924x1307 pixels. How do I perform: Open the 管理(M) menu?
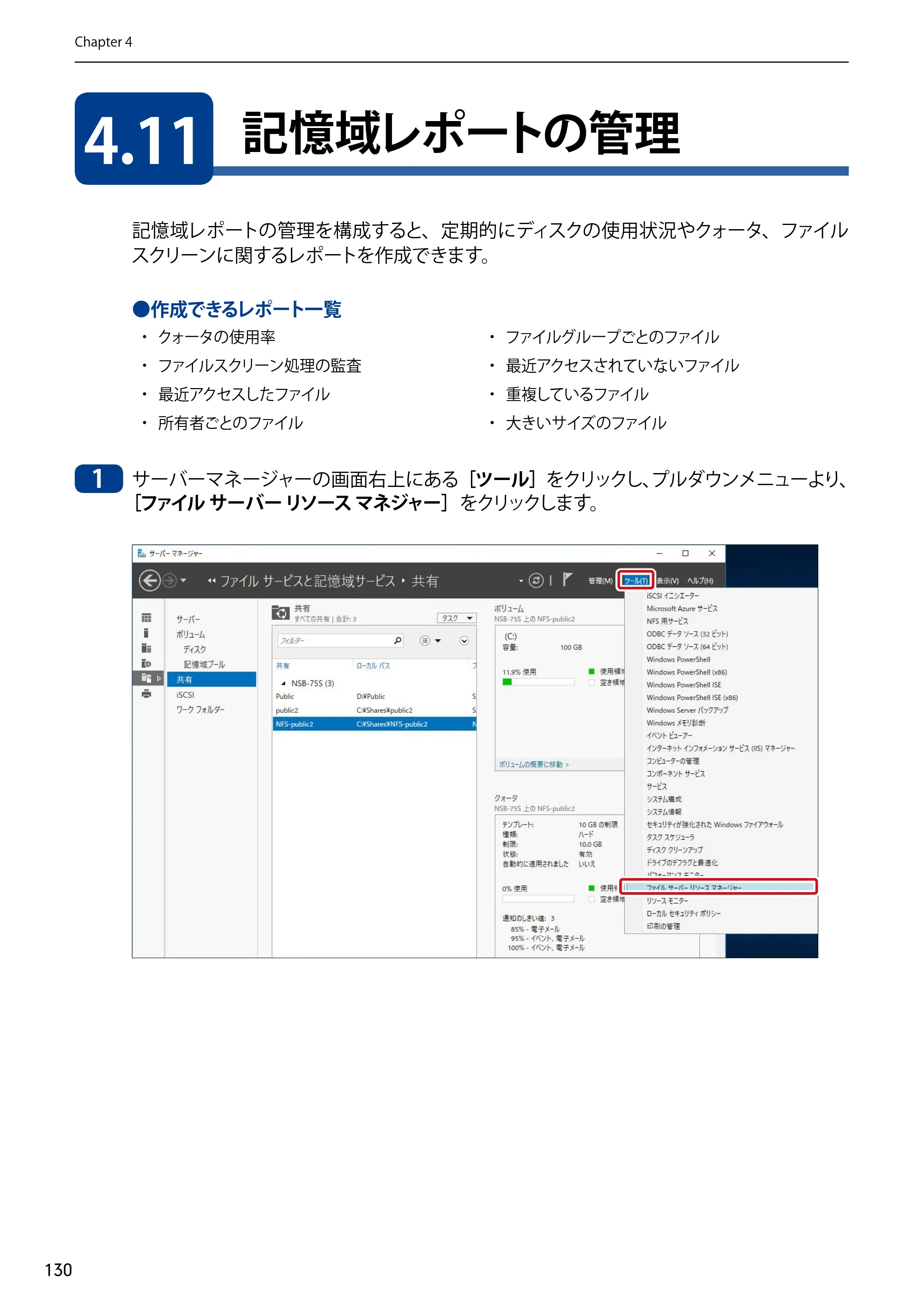coord(600,581)
